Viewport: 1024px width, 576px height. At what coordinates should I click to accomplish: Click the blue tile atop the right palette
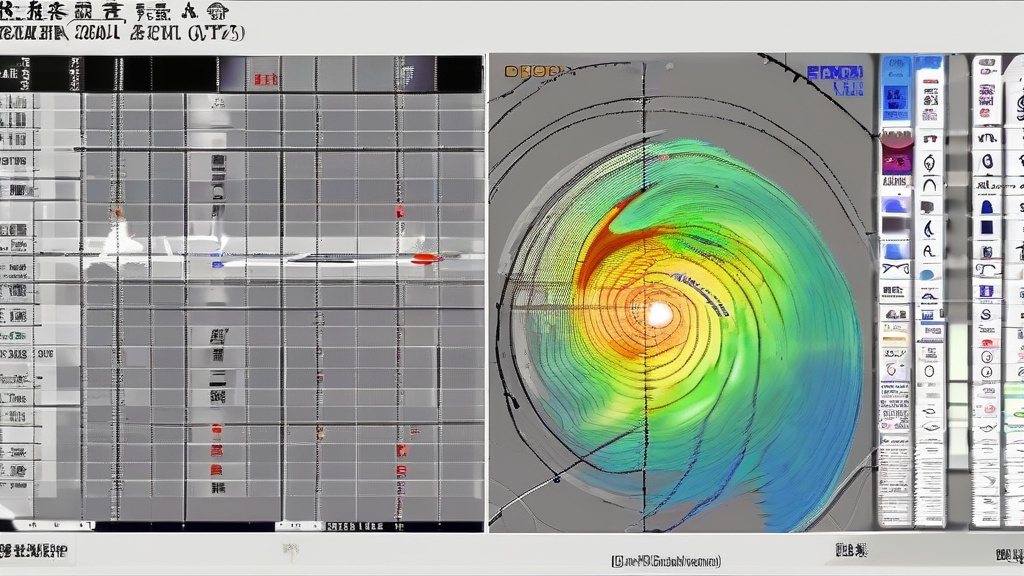pyautogui.click(x=896, y=73)
